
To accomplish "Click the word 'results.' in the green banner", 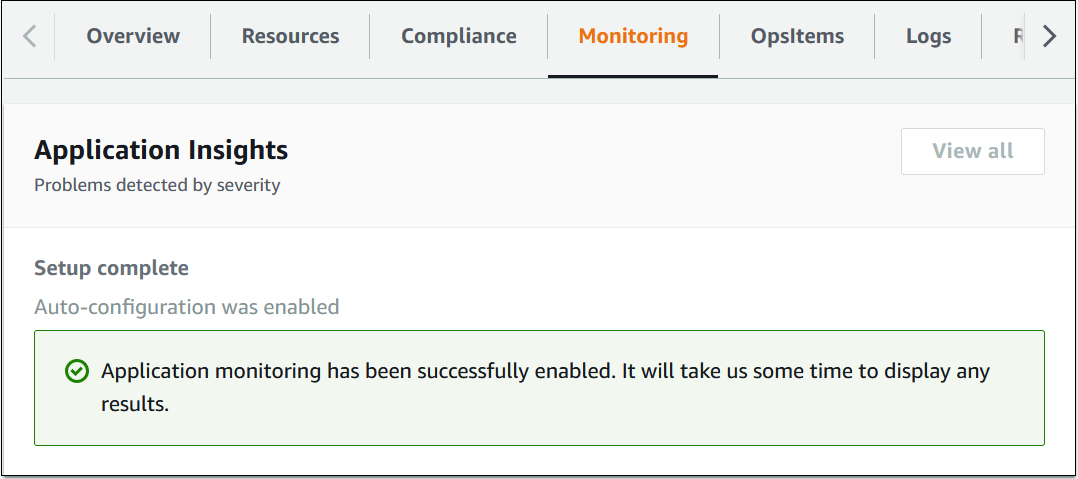I will [135, 405].
